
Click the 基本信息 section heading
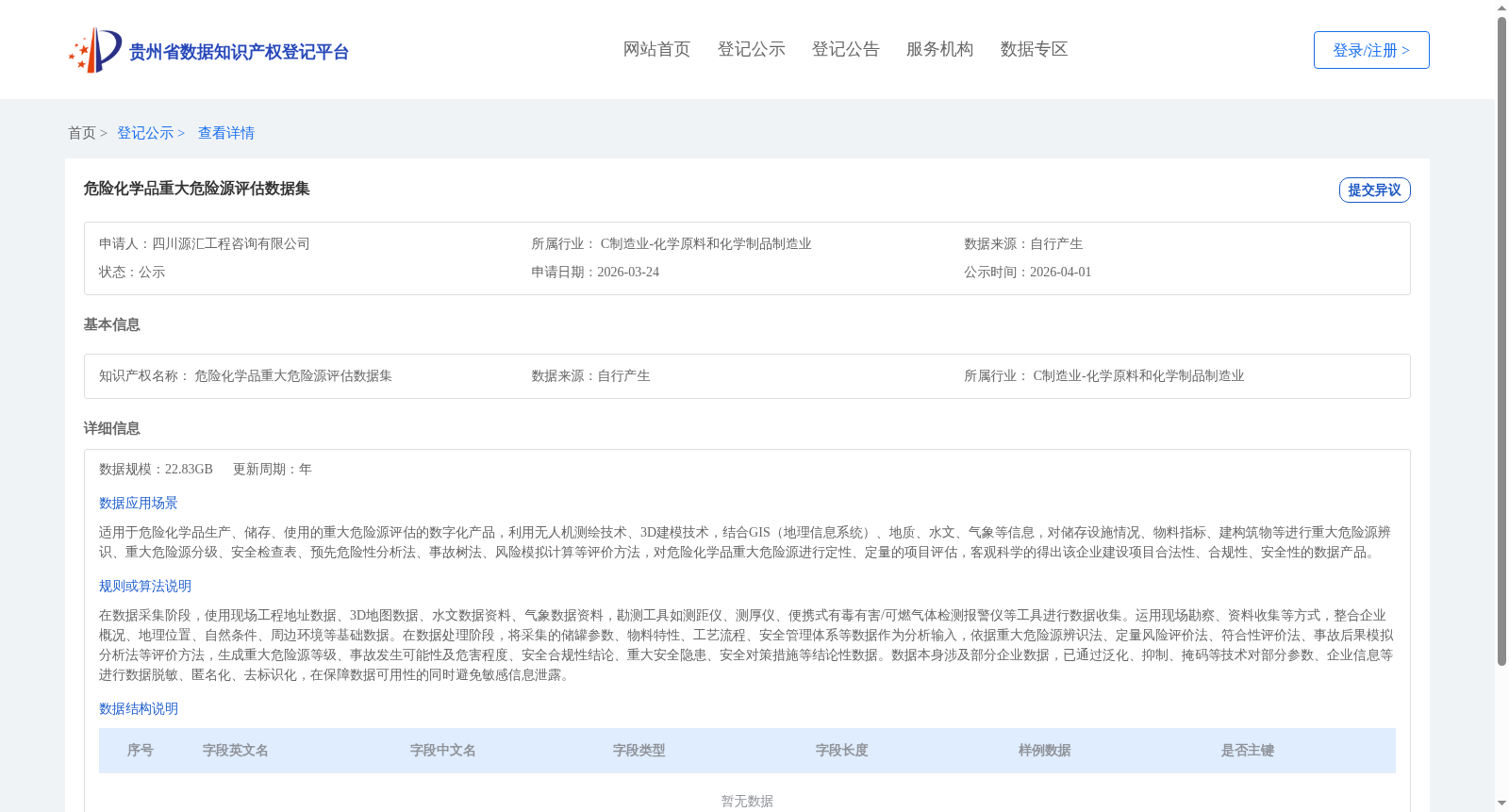point(111,324)
